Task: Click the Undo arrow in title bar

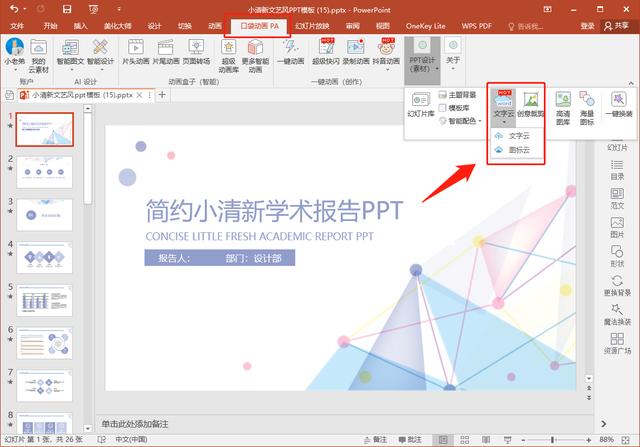Action: click(14, 9)
